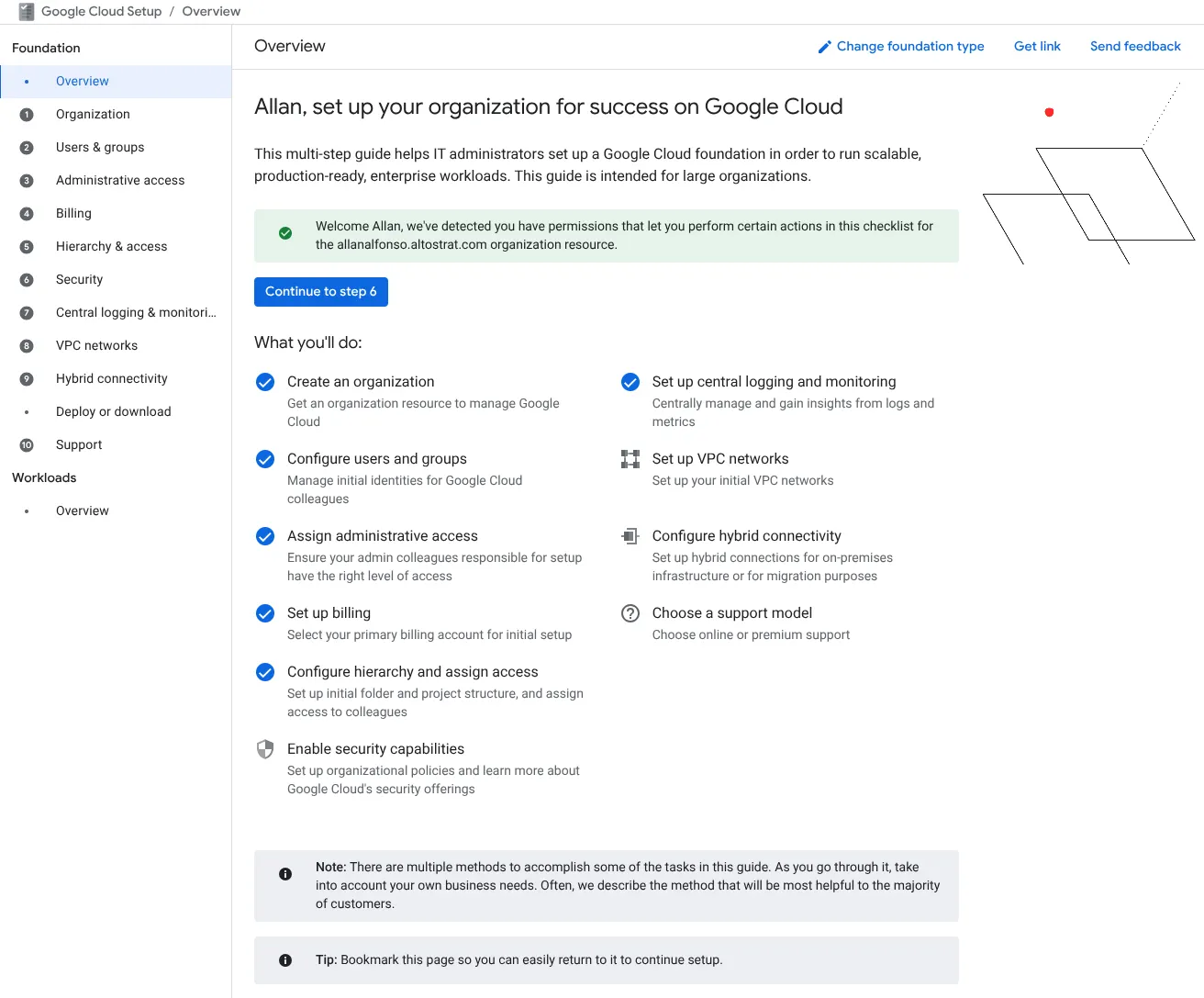The width and height of the screenshot is (1204, 998).
Task: Click the checkmark next to Set up billing
Action: click(x=265, y=613)
